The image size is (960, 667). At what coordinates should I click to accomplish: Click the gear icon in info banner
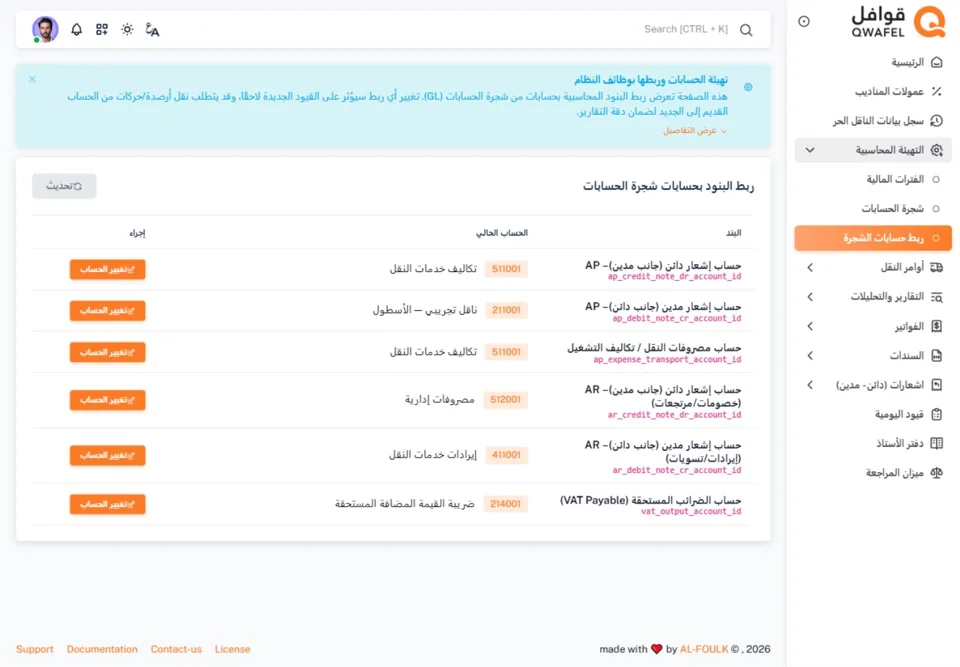[x=748, y=87]
